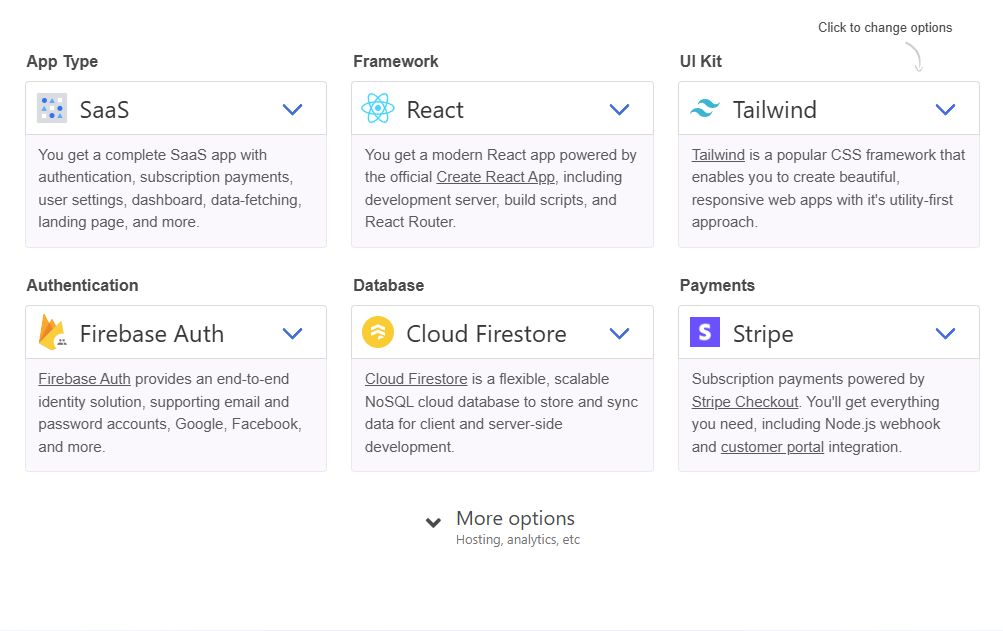The image size is (1003, 631).
Task: Click the Tailwind wave logo icon
Action: click(705, 108)
